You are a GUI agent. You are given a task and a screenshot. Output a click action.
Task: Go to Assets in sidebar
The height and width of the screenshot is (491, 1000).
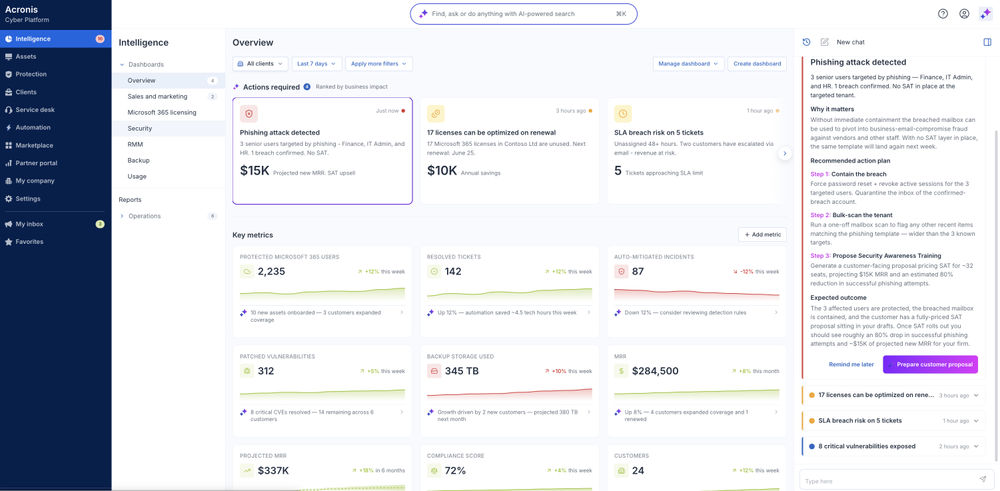(55, 56)
